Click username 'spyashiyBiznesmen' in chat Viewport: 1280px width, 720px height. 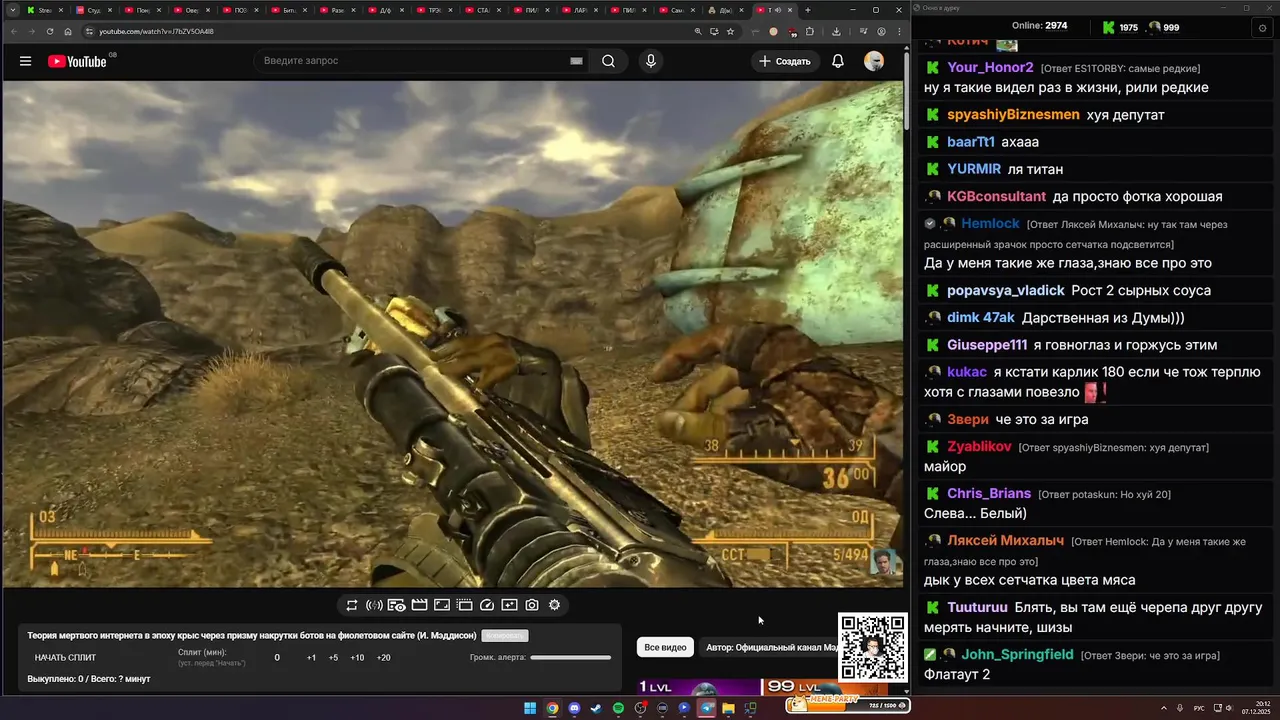tap(1013, 114)
